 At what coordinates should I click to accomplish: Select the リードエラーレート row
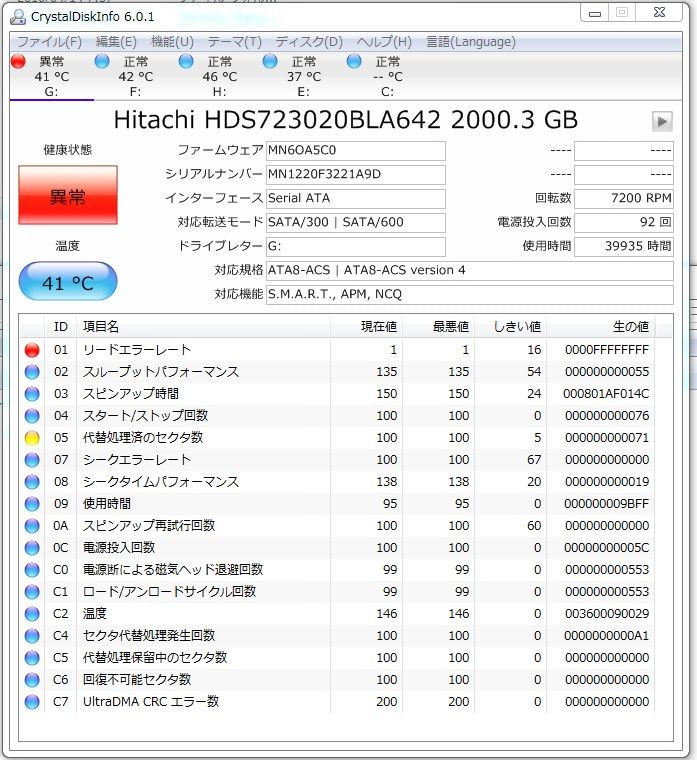click(x=337, y=350)
